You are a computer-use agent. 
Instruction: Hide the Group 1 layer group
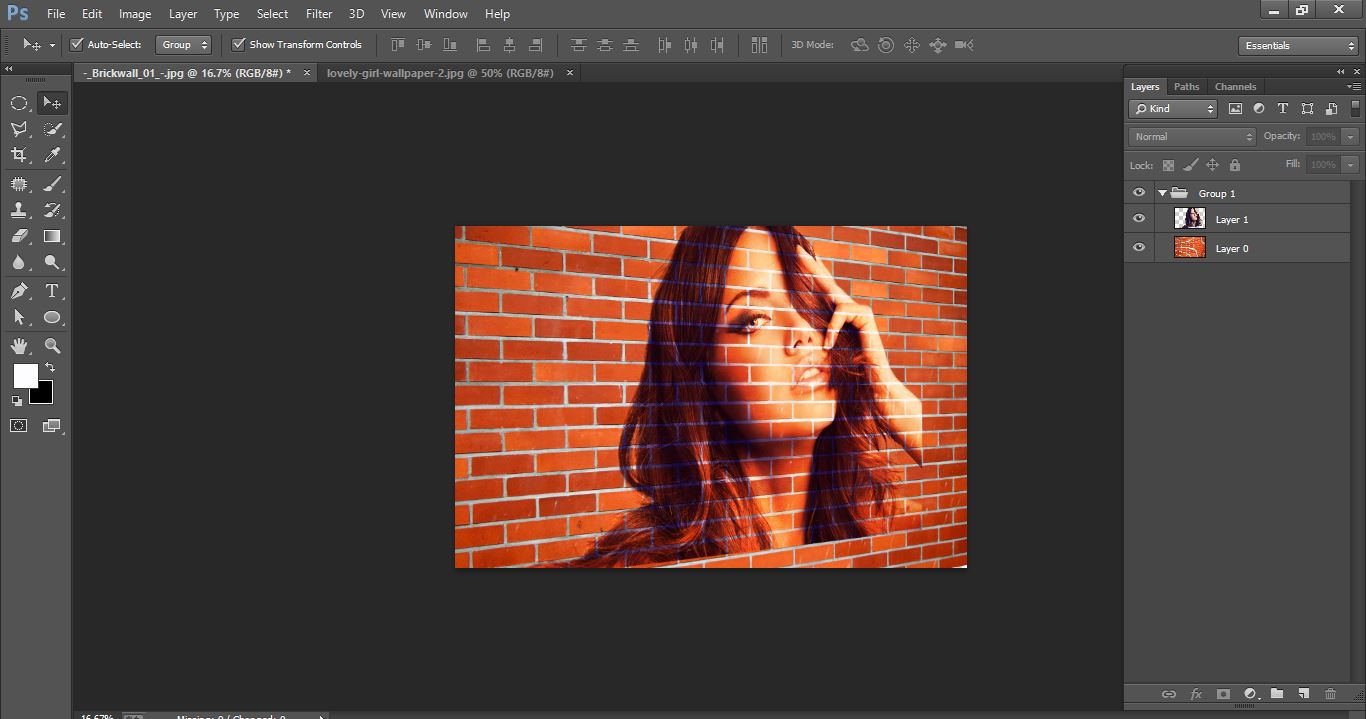click(1139, 192)
